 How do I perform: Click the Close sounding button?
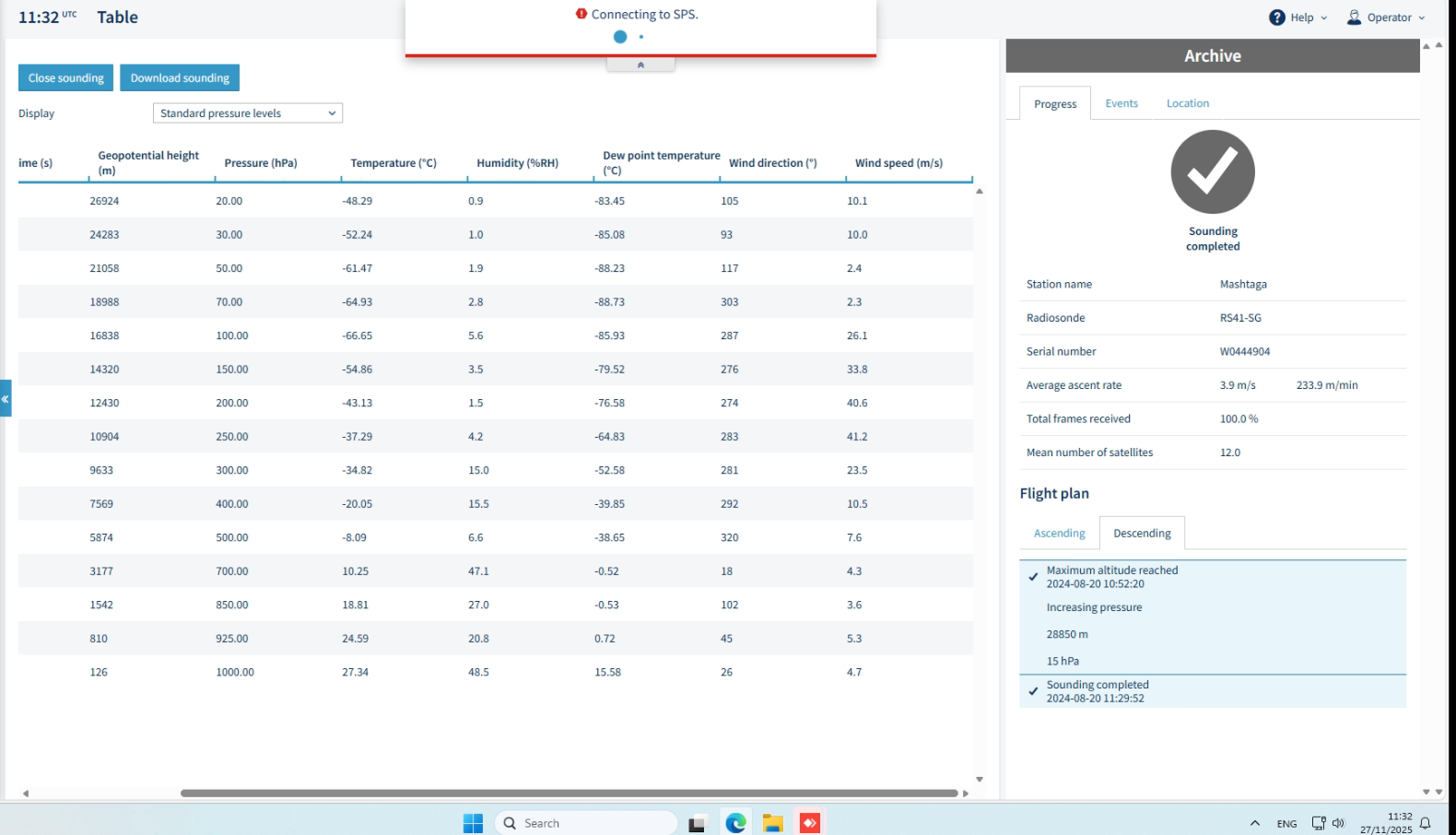tap(66, 78)
